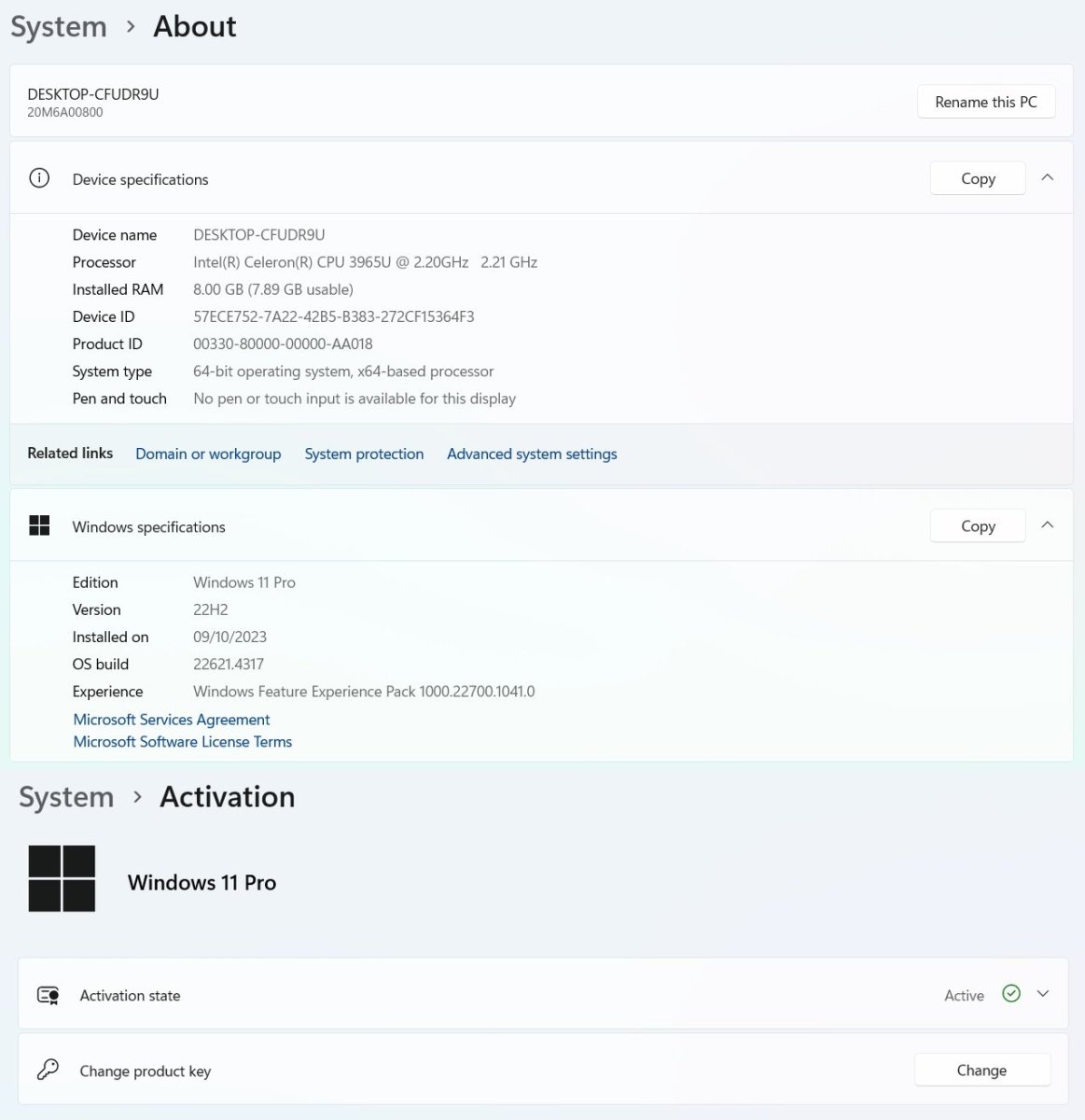This screenshot has height=1120, width=1085.
Task: Click the Installed RAM value 8.00 GB
Action: coord(273,289)
